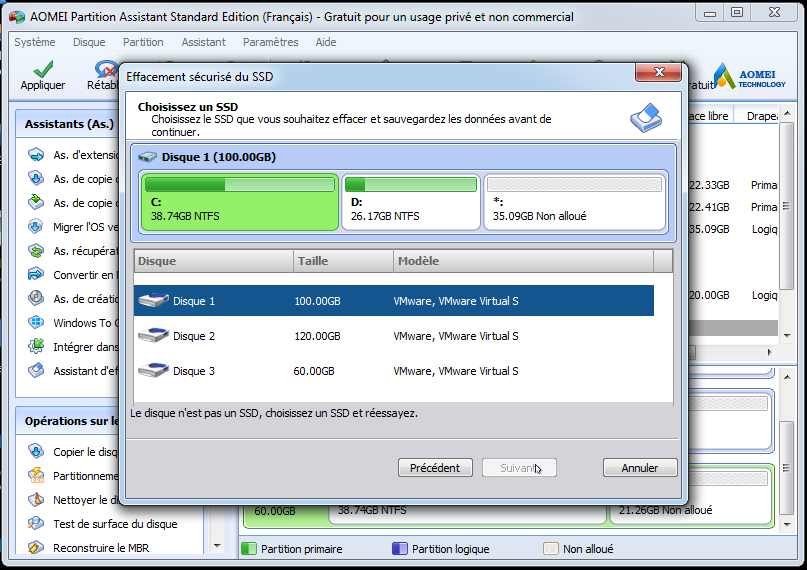Click the Précédent button

[x=435, y=468]
